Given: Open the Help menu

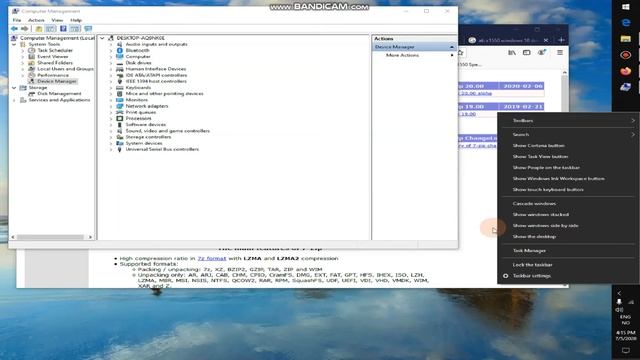Looking at the screenshot, I should pos(76,20).
